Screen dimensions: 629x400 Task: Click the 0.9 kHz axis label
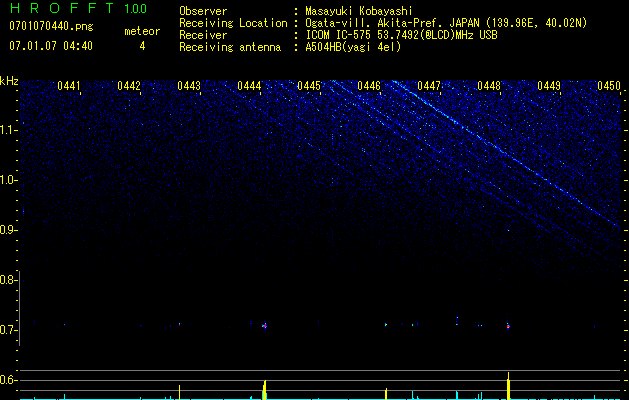[x=8, y=230]
